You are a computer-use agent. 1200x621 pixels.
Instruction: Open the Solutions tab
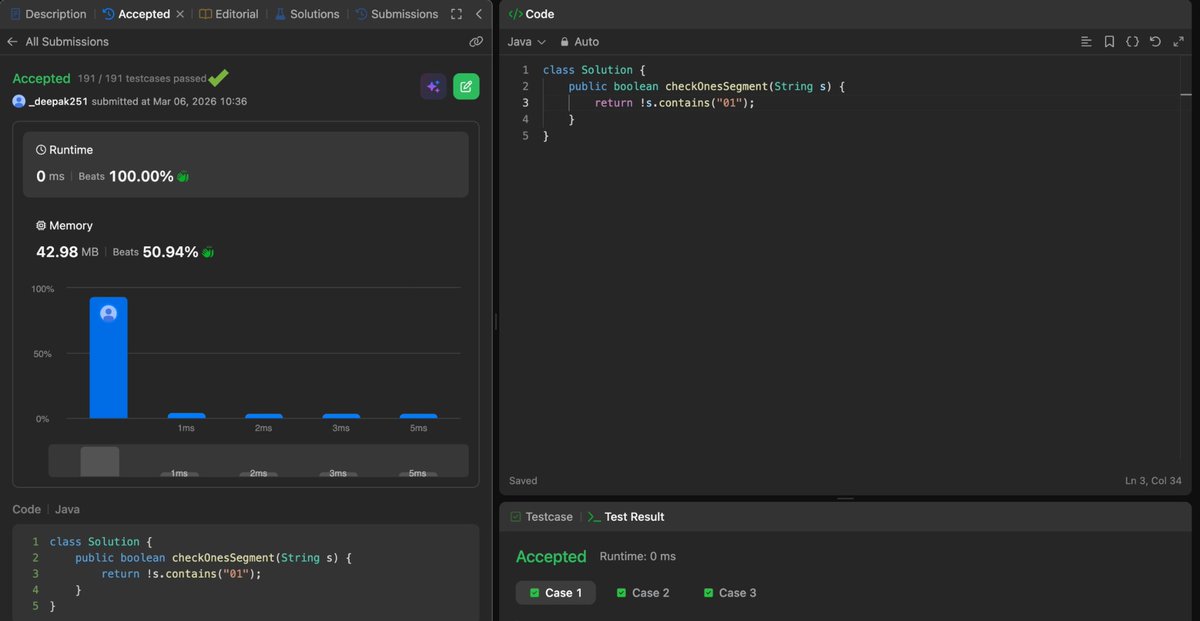point(307,14)
